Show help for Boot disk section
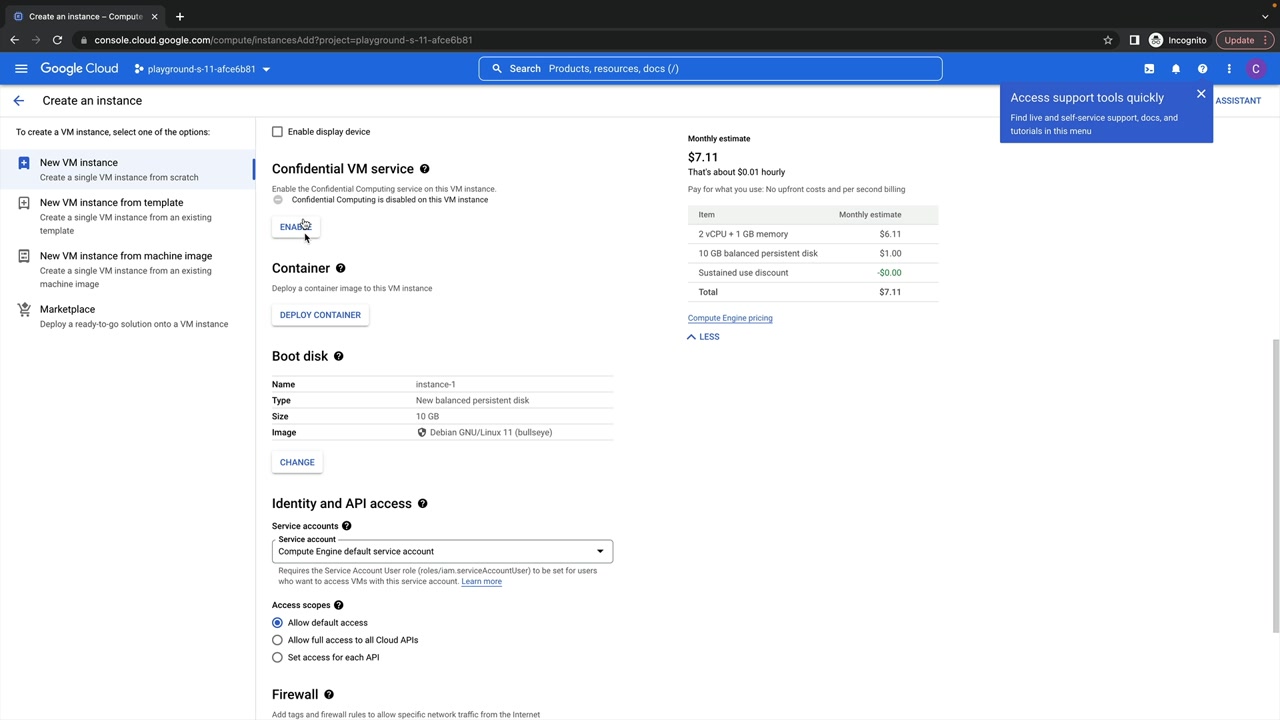Viewport: 1280px width, 720px height. (338, 356)
